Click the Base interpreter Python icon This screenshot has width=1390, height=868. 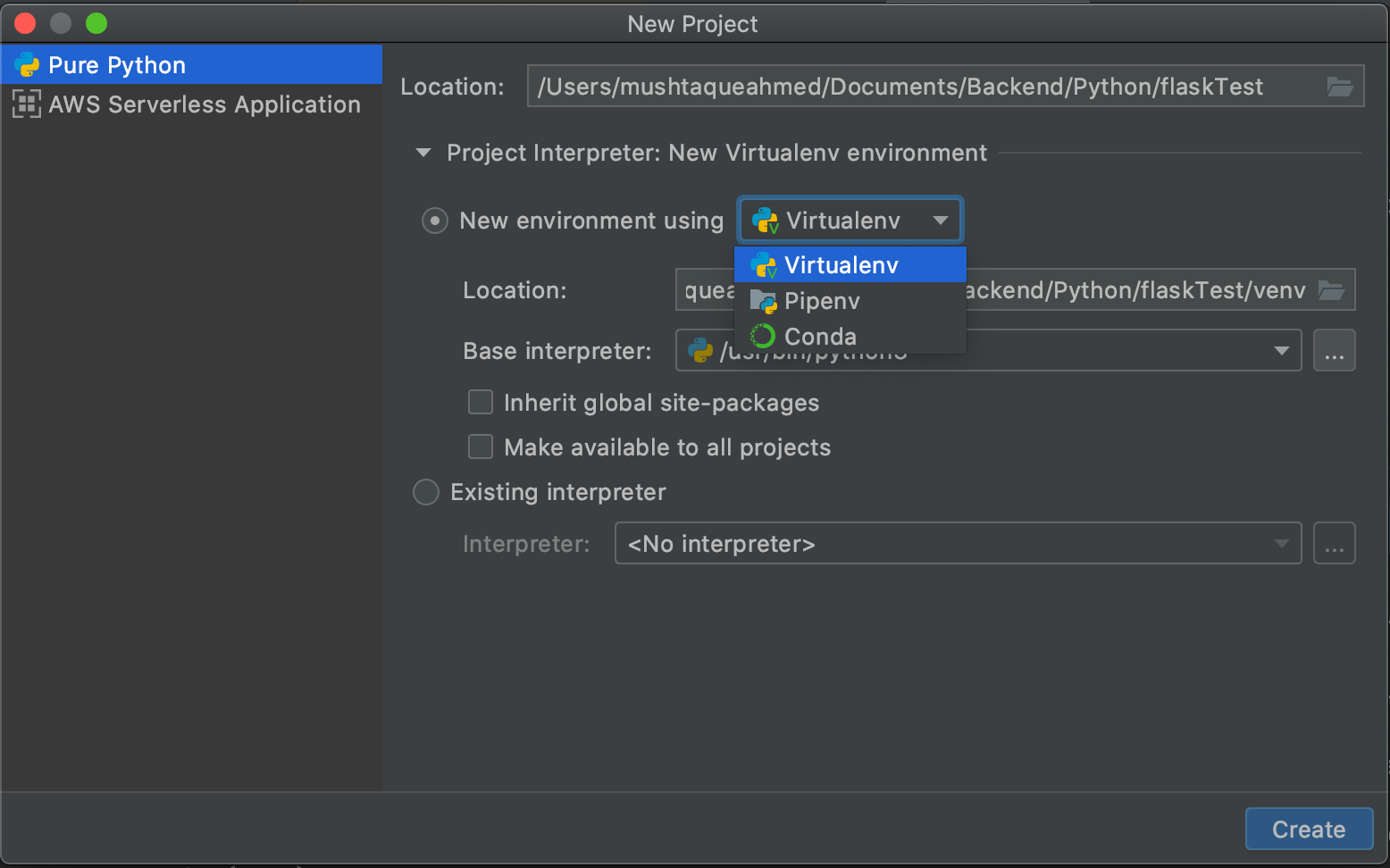pyautogui.click(x=700, y=350)
